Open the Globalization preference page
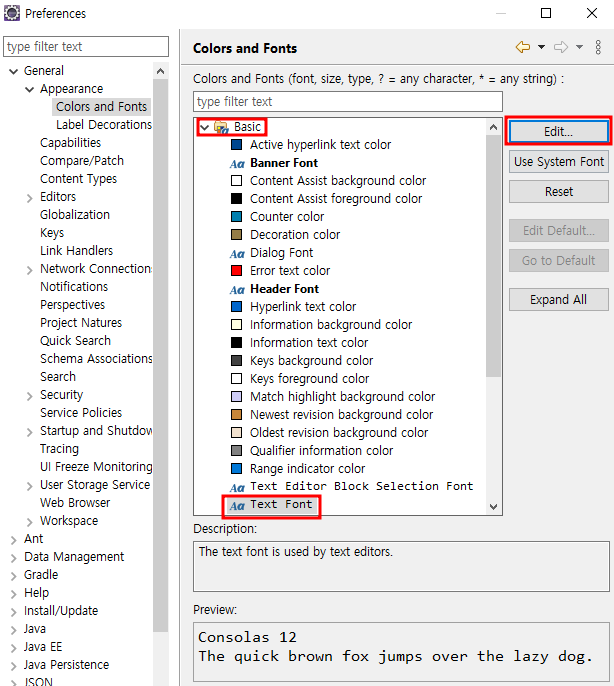This screenshot has width=614, height=686. point(75,214)
